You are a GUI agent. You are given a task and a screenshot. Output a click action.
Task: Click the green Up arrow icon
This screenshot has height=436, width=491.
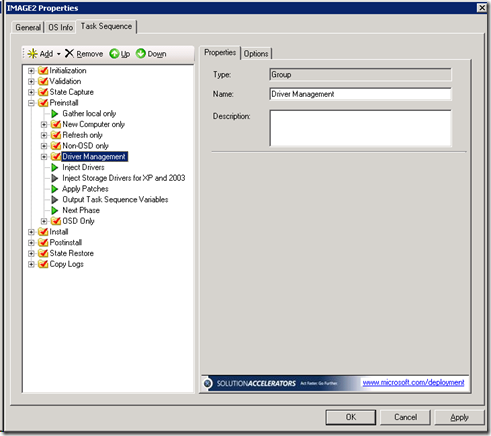[x=114, y=53]
